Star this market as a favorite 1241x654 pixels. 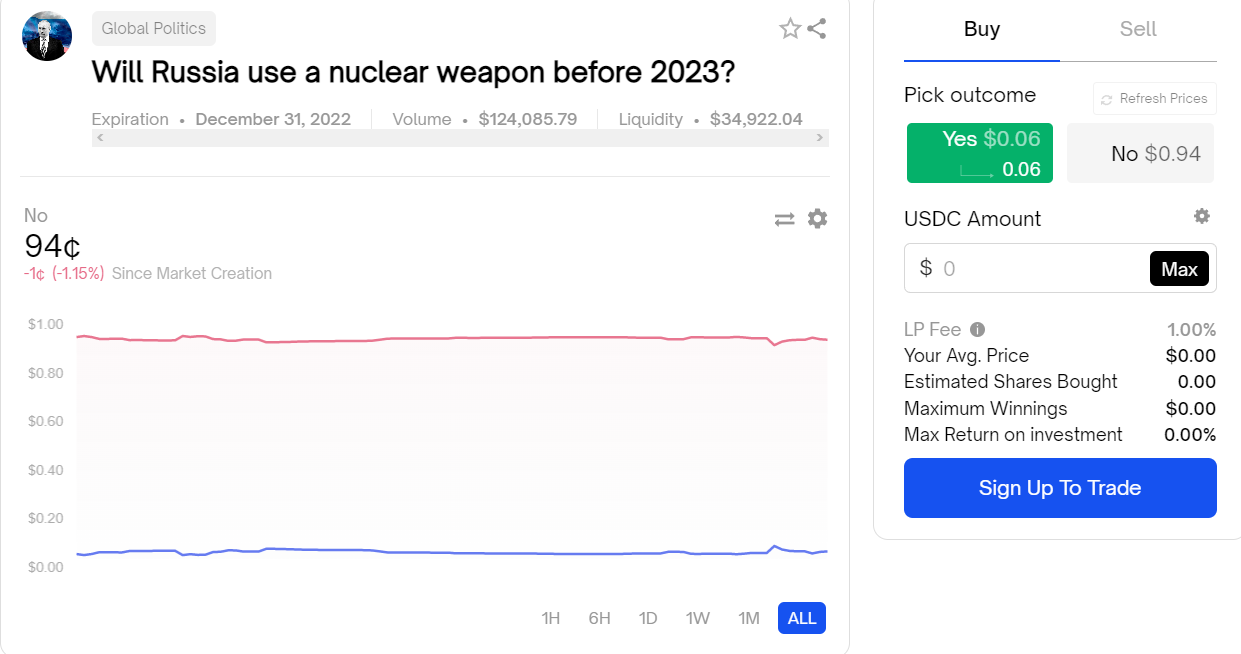[x=790, y=28]
